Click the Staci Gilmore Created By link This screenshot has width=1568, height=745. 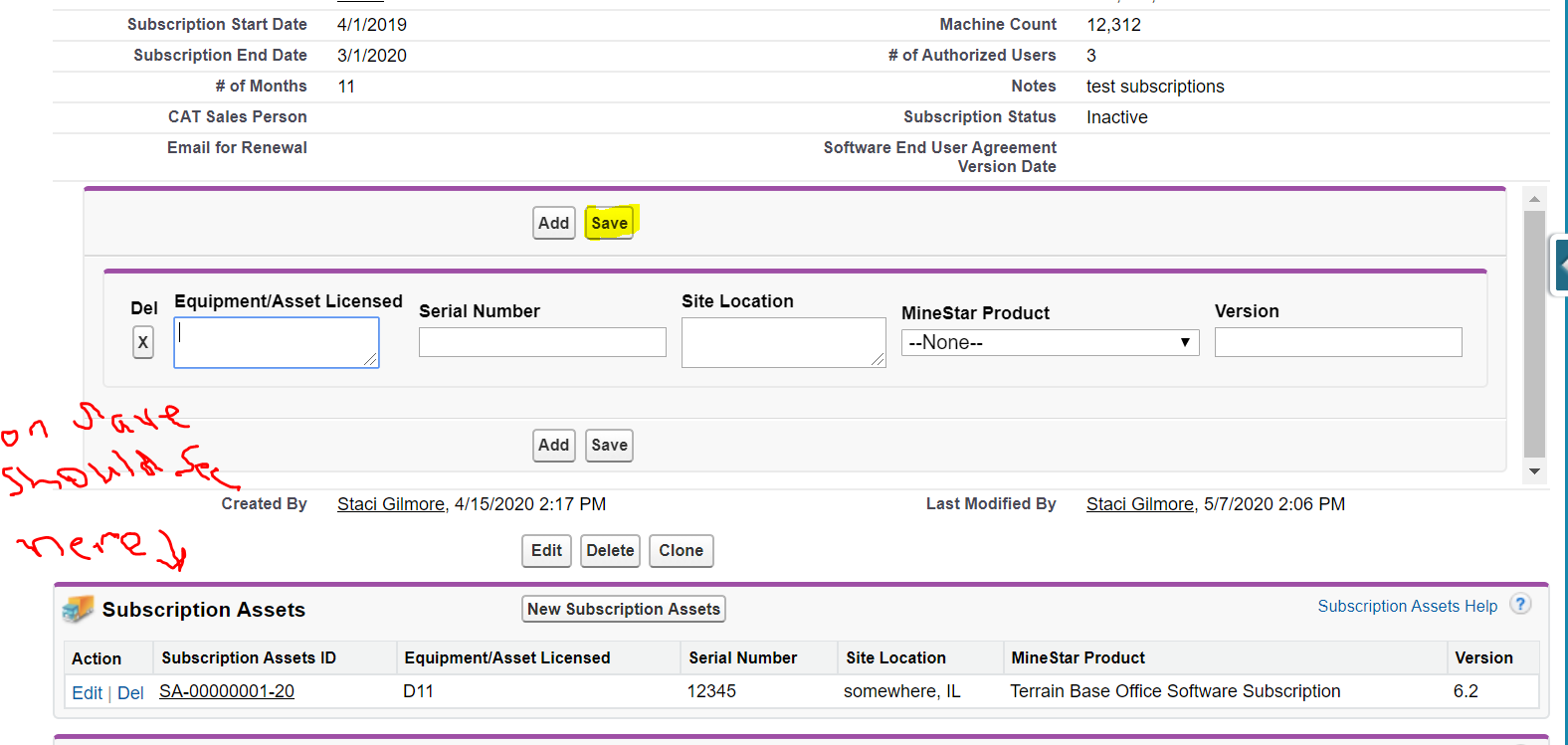390,504
